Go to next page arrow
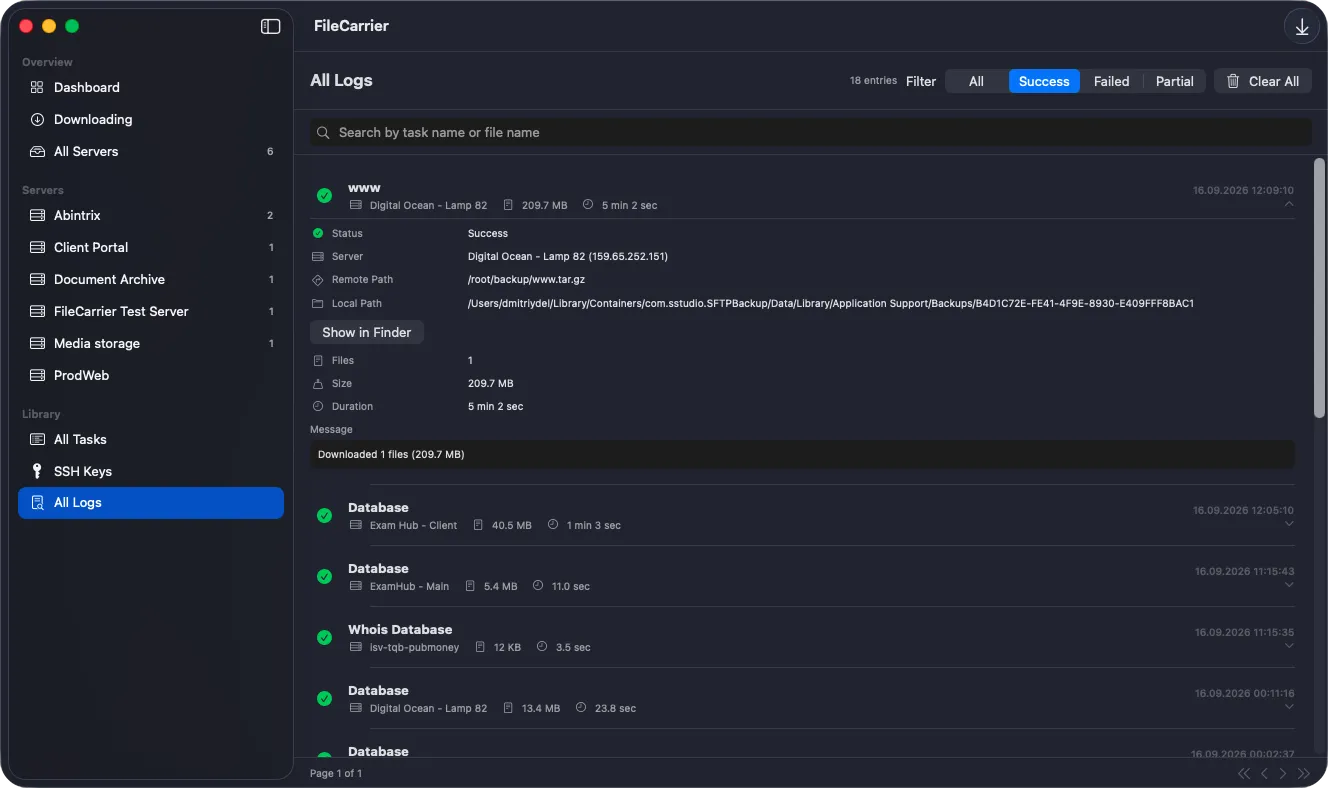 click(1283, 773)
